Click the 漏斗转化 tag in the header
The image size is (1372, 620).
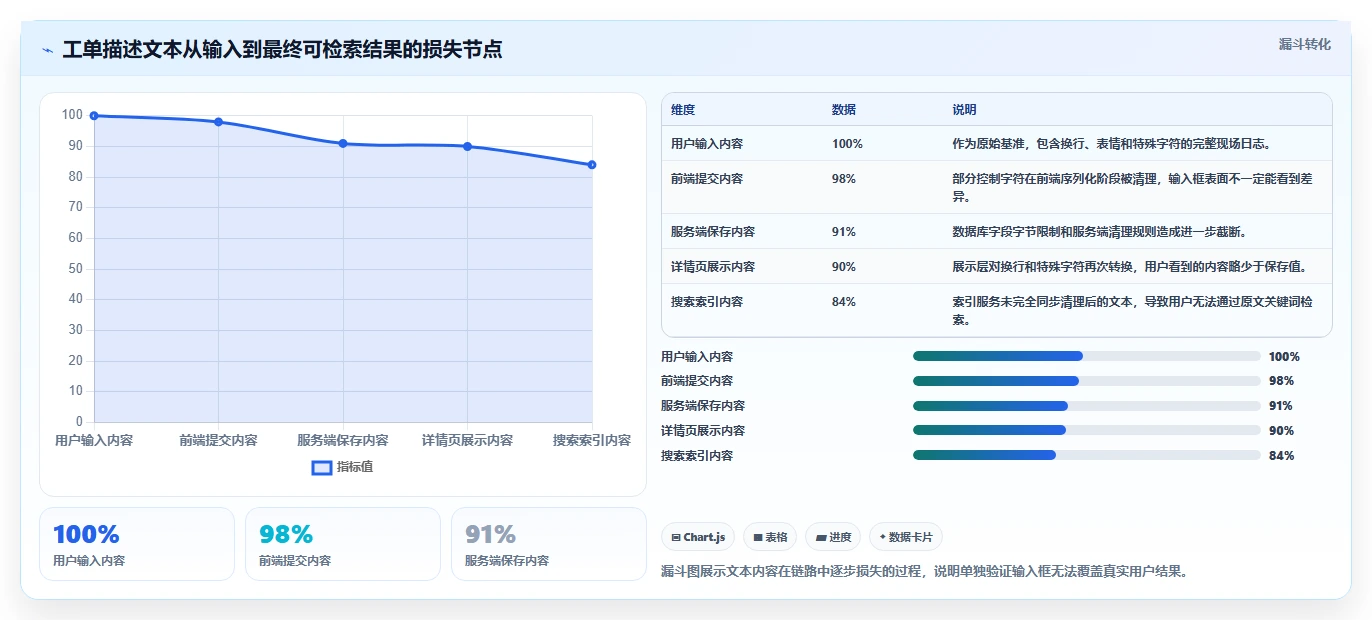coord(1305,44)
